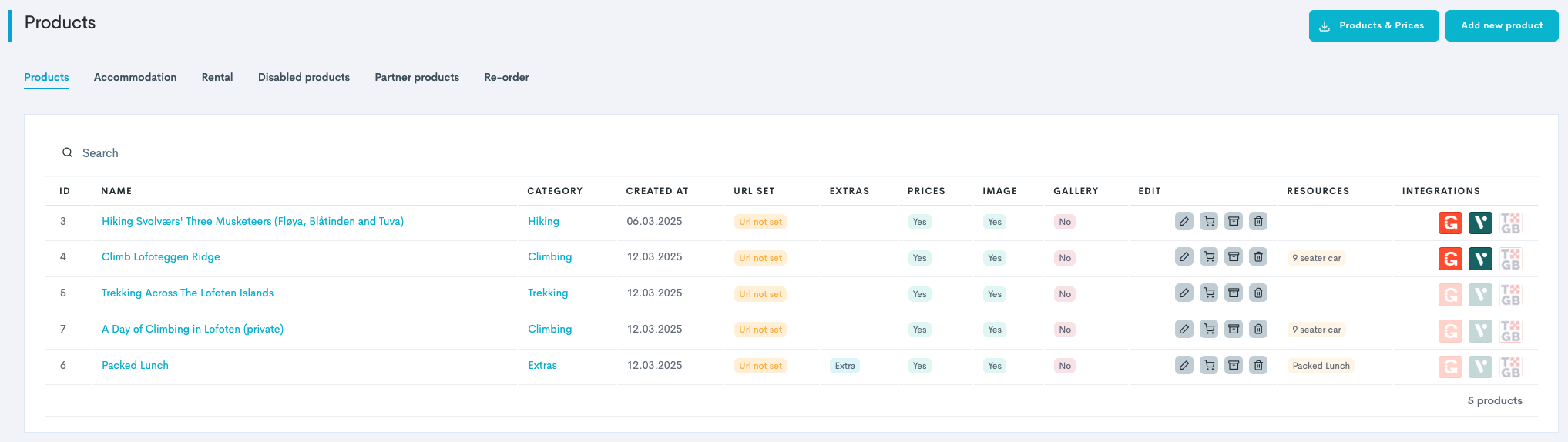Click the green V integration icon in Hiking Svolværs' row

click(x=1480, y=223)
